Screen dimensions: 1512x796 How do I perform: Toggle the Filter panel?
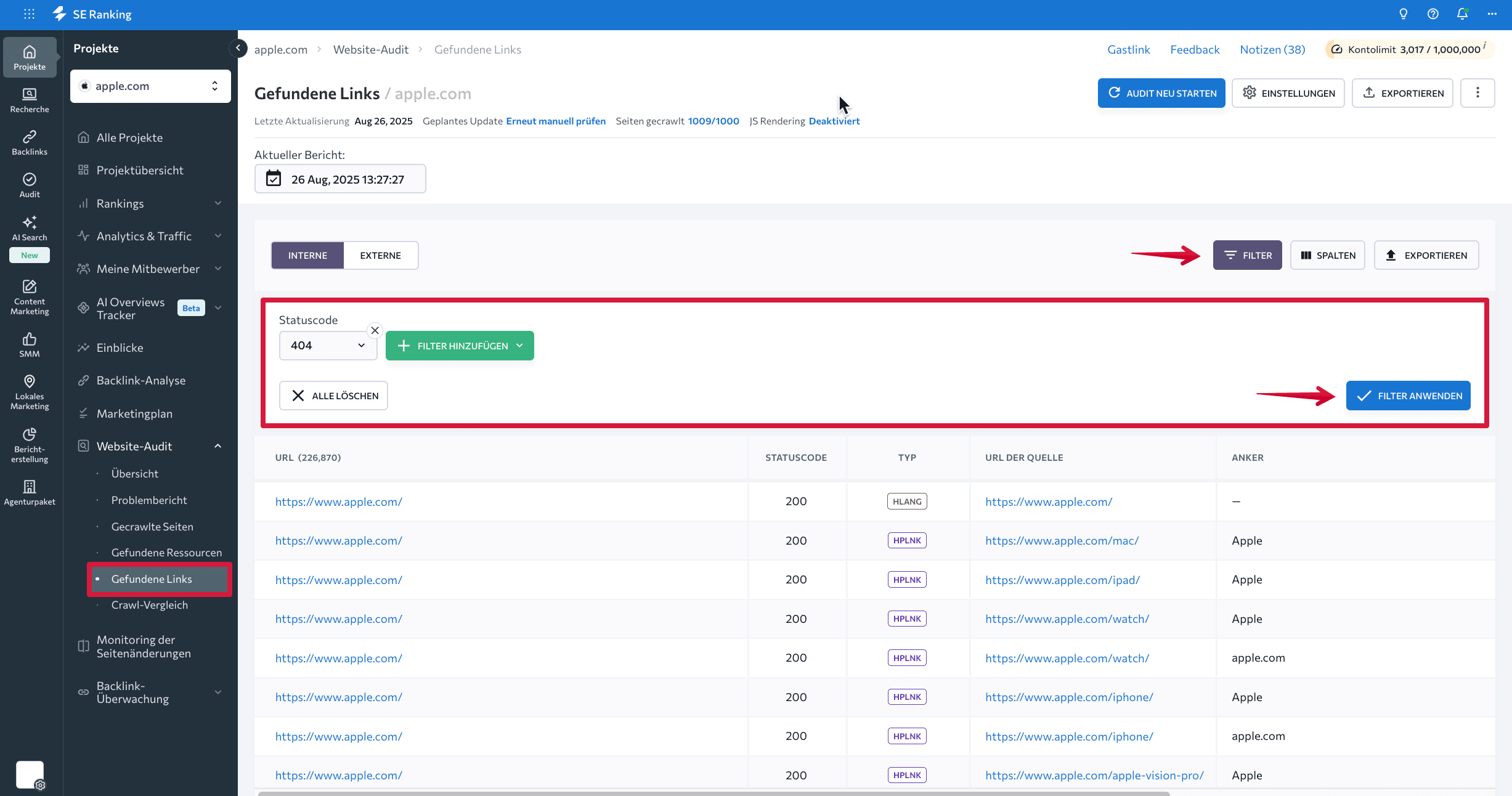point(1247,255)
